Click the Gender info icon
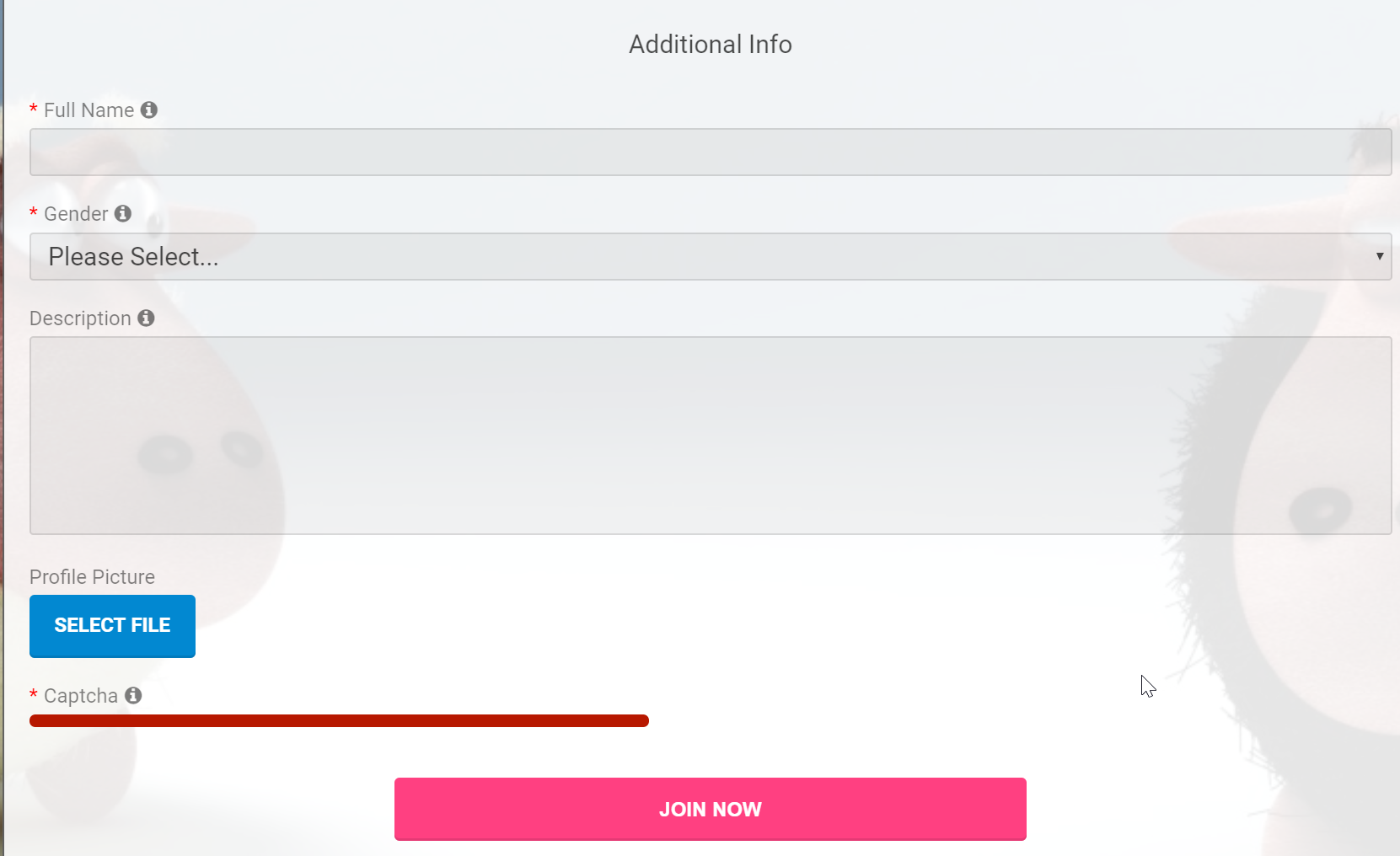Image resolution: width=1400 pixels, height=856 pixels. coord(123,213)
